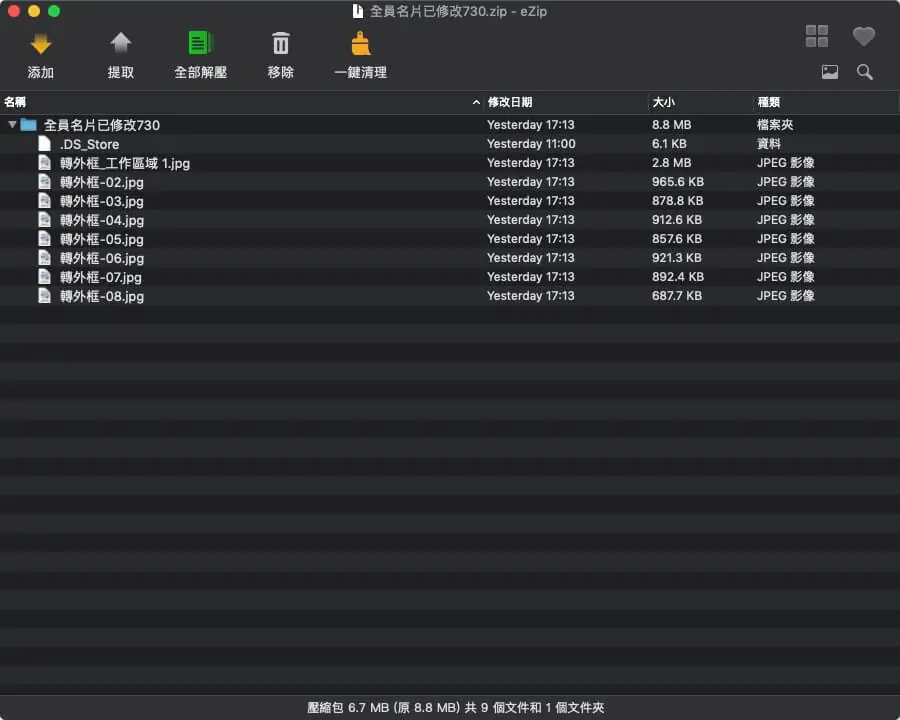Sort by 修改日期 column header
Image resolution: width=900 pixels, height=720 pixels.
coord(510,102)
